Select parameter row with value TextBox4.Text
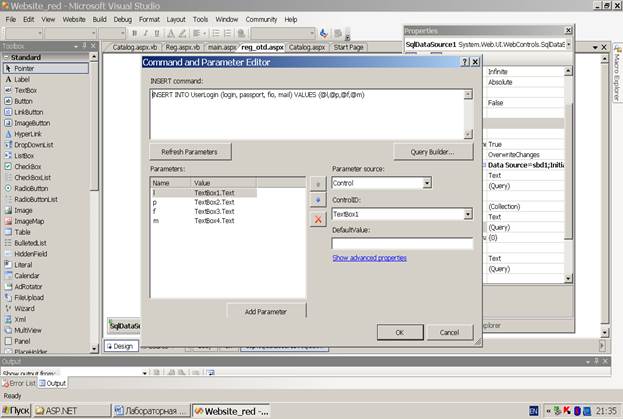Viewport: 623px width, 419px height. click(203, 221)
